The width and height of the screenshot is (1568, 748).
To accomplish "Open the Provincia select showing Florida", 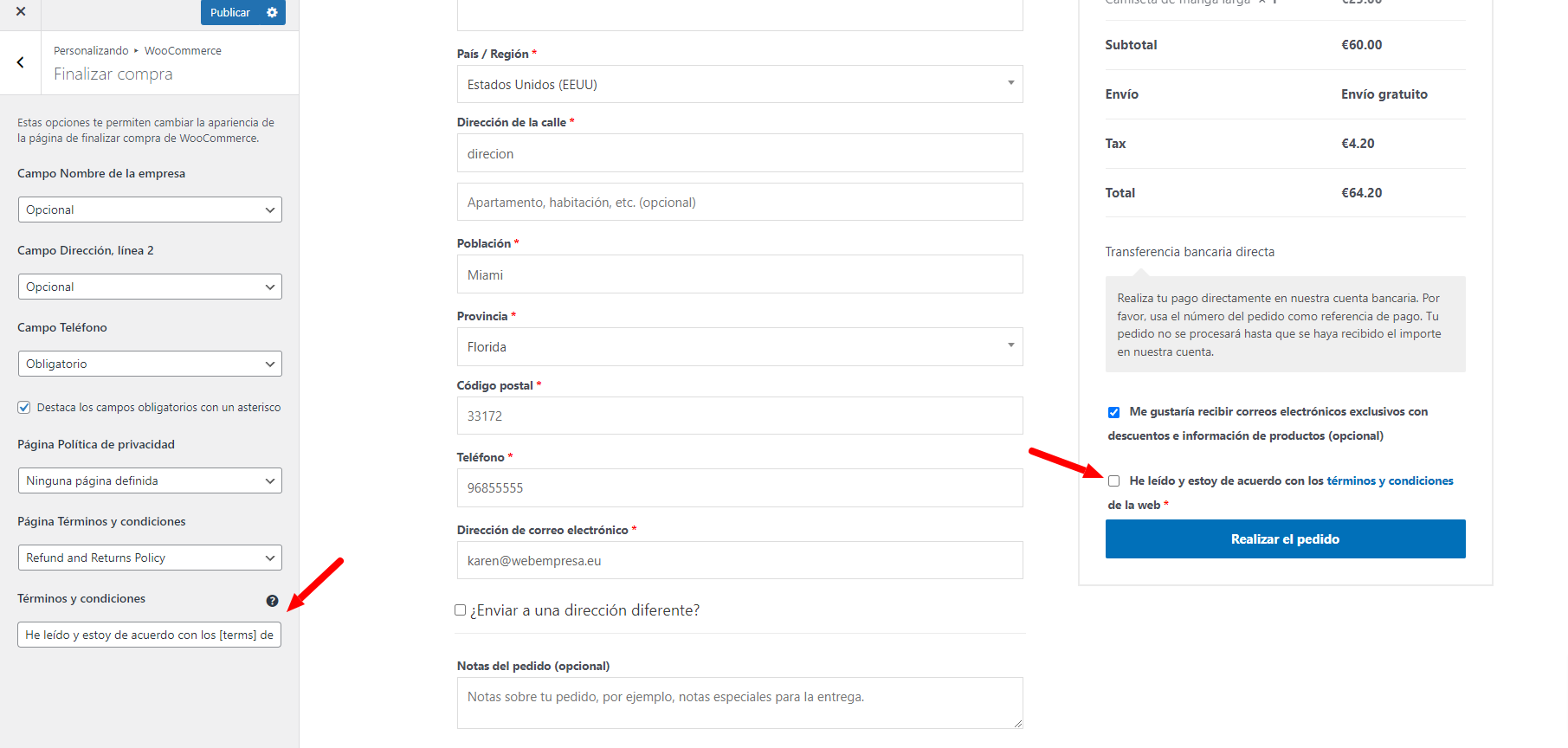I will tap(739, 346).
